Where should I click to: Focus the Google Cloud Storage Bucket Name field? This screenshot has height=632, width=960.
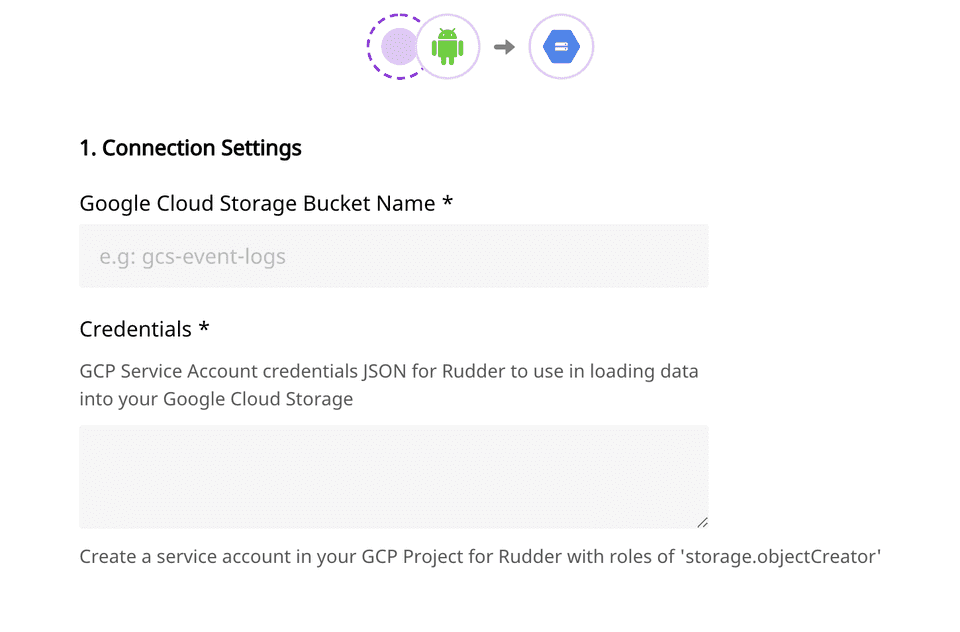(393, 256)
